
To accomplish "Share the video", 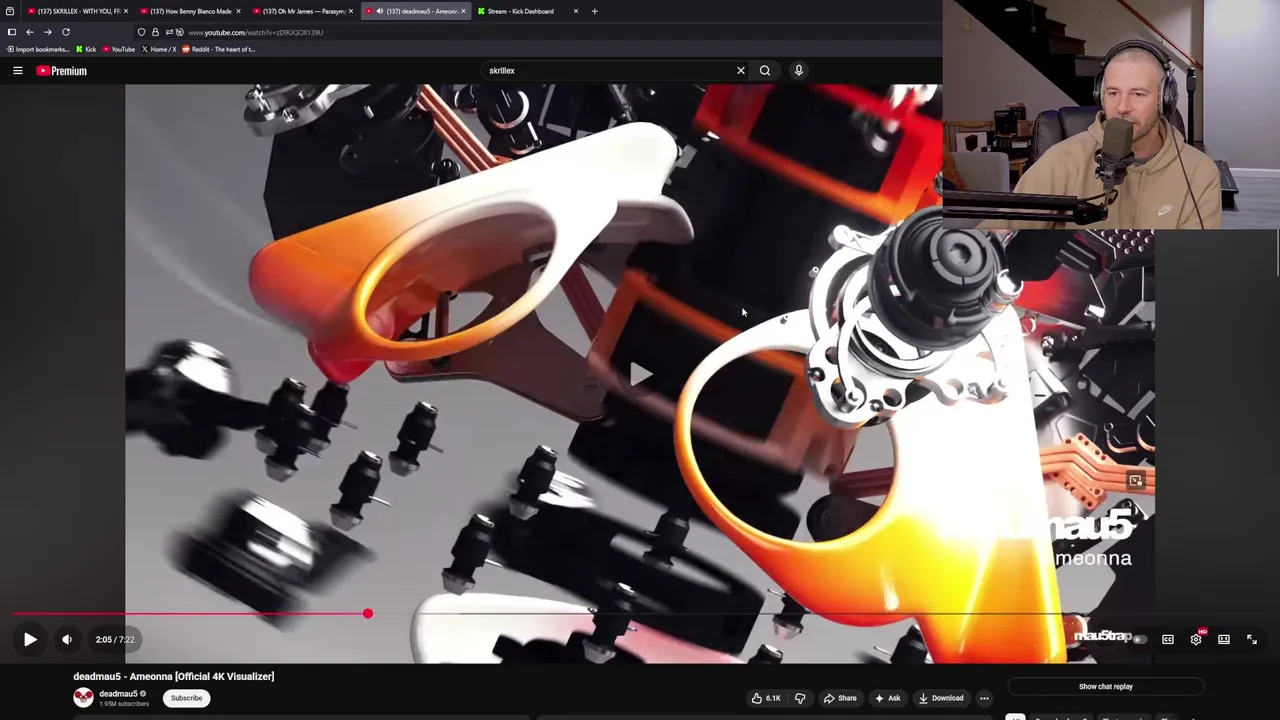I will [840, 698].
